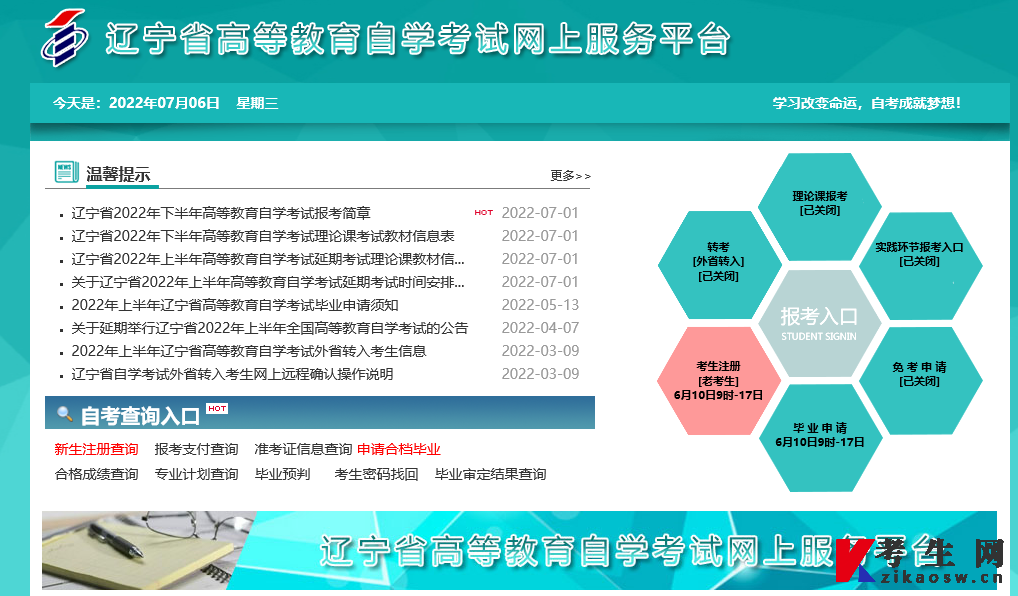The height and width of the screenshot is (596, 1018).
Task: Open 2022年上半年毕业申请须知 notice
Action: pyautogui.click(x=234, y=305)
